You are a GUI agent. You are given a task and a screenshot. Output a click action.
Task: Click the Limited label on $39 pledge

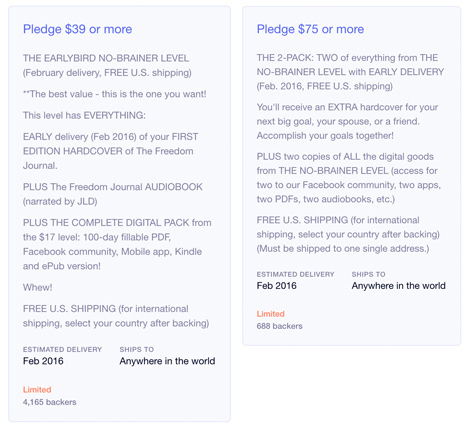37,390
